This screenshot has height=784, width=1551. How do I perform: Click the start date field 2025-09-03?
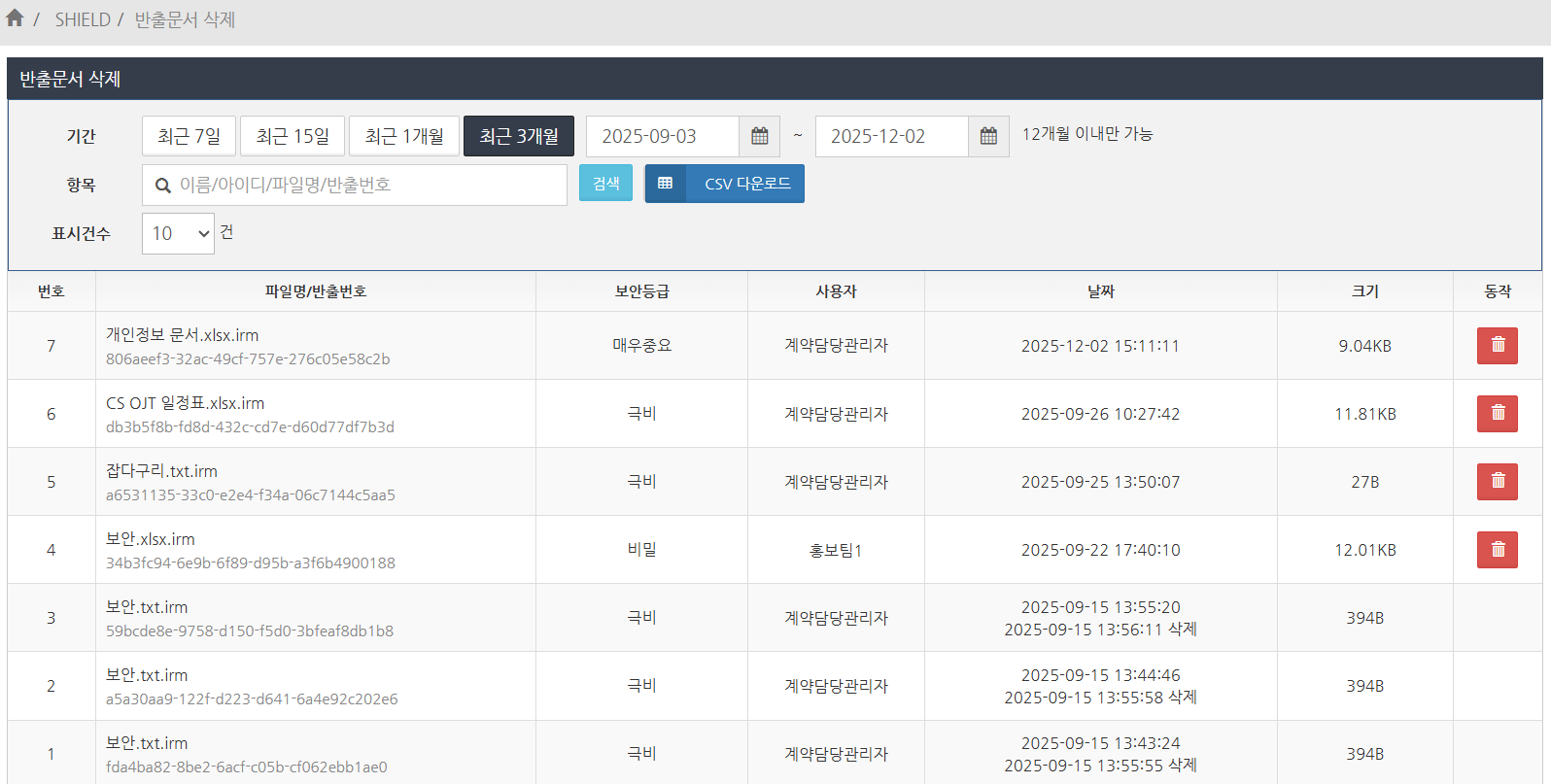coord(663,136)
